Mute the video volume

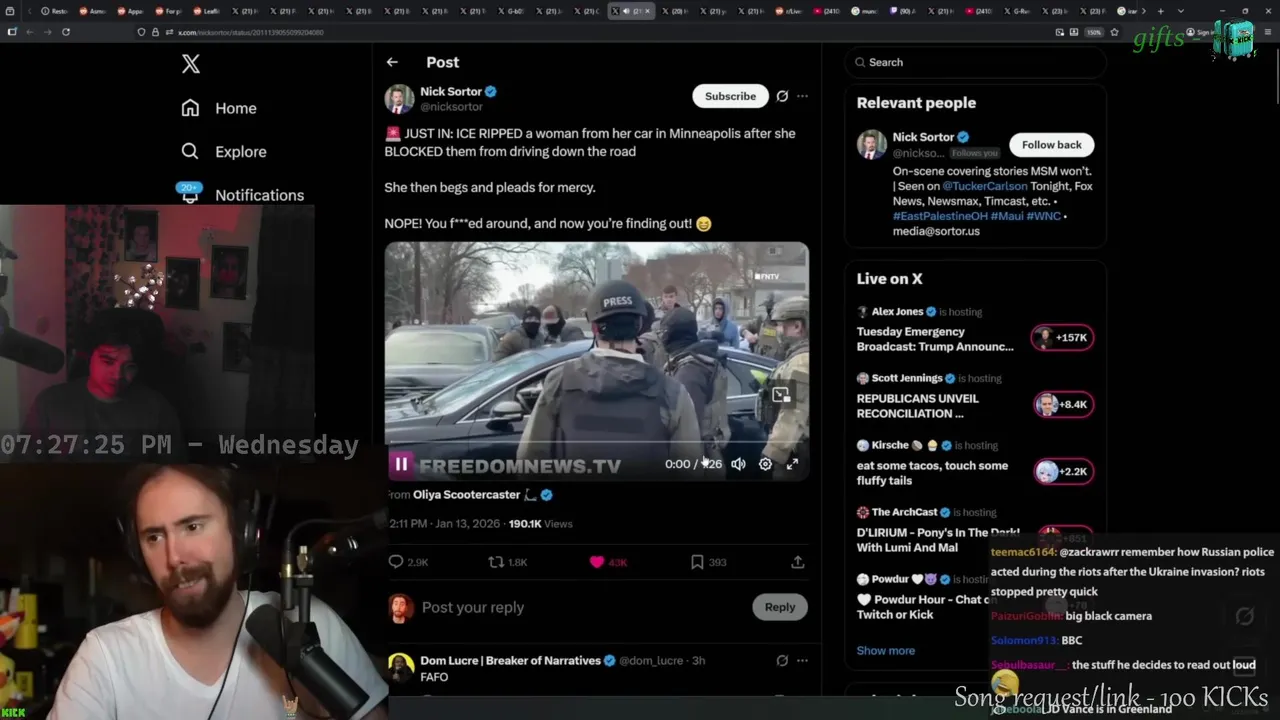[738, 464]
